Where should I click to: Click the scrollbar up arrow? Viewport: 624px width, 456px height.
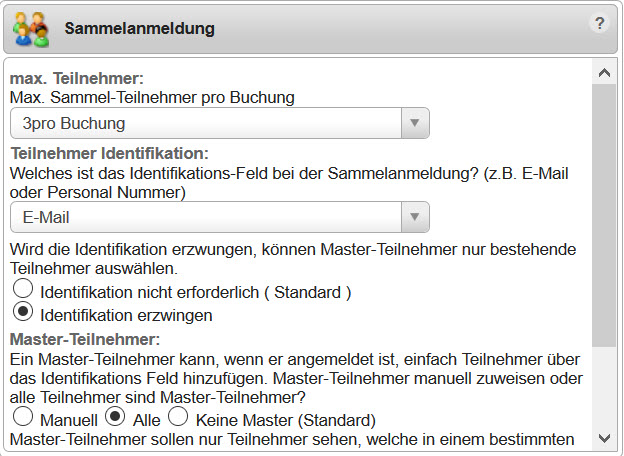click(x=604, y=73)
